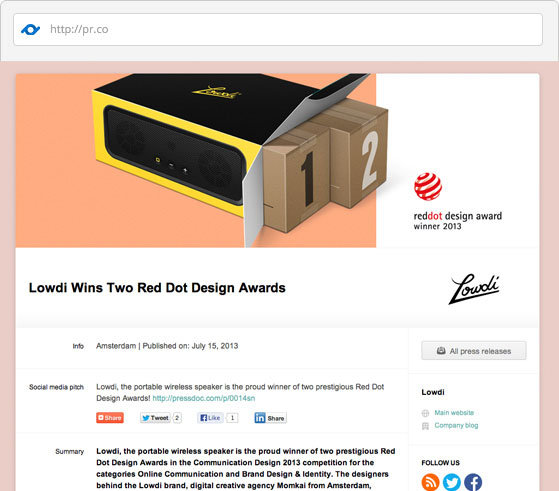Open the RSS feed icon
The height and width of the screenshot is (491, 559).
430,482
